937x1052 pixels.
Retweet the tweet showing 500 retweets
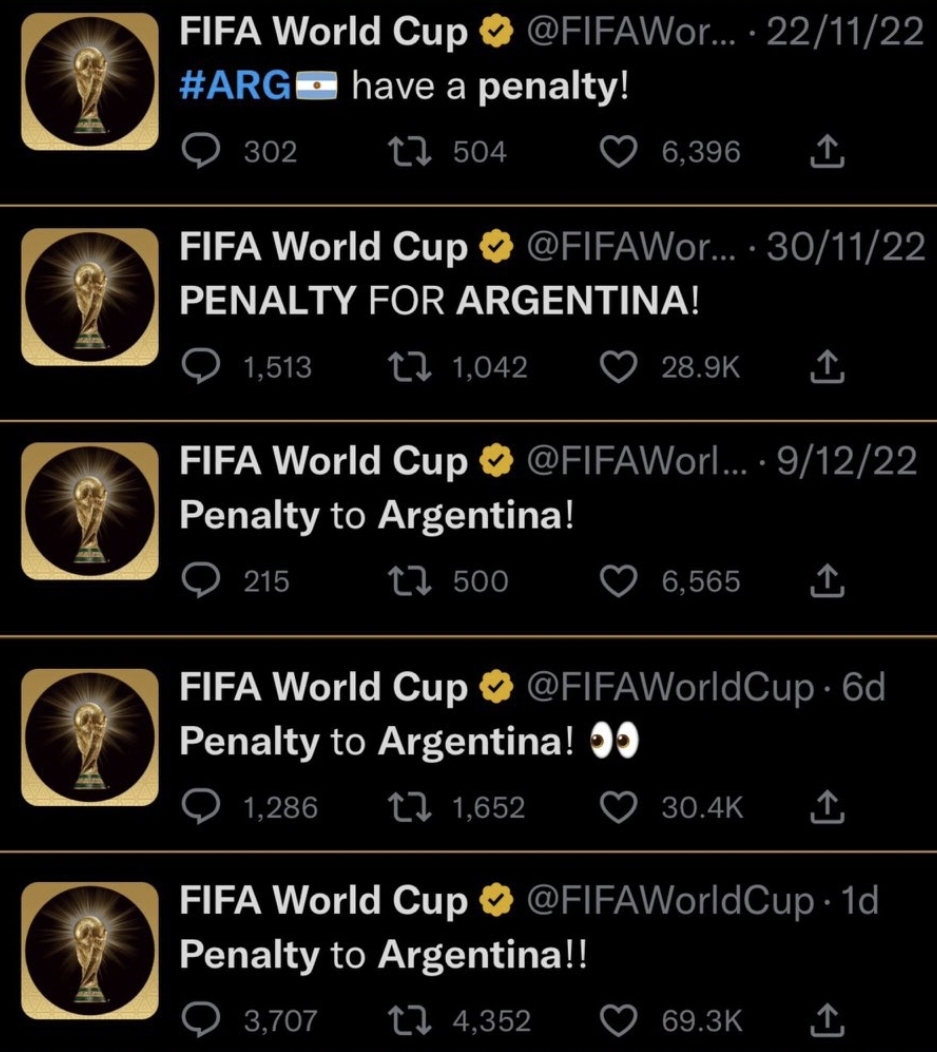pos(410,581)
